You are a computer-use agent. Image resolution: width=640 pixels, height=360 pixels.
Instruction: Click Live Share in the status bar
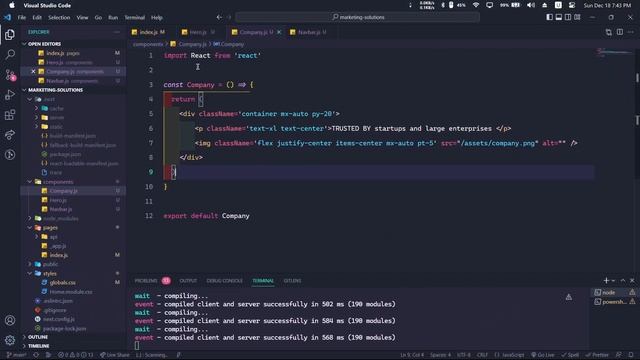pyautogui.click(x=115, y=355)
